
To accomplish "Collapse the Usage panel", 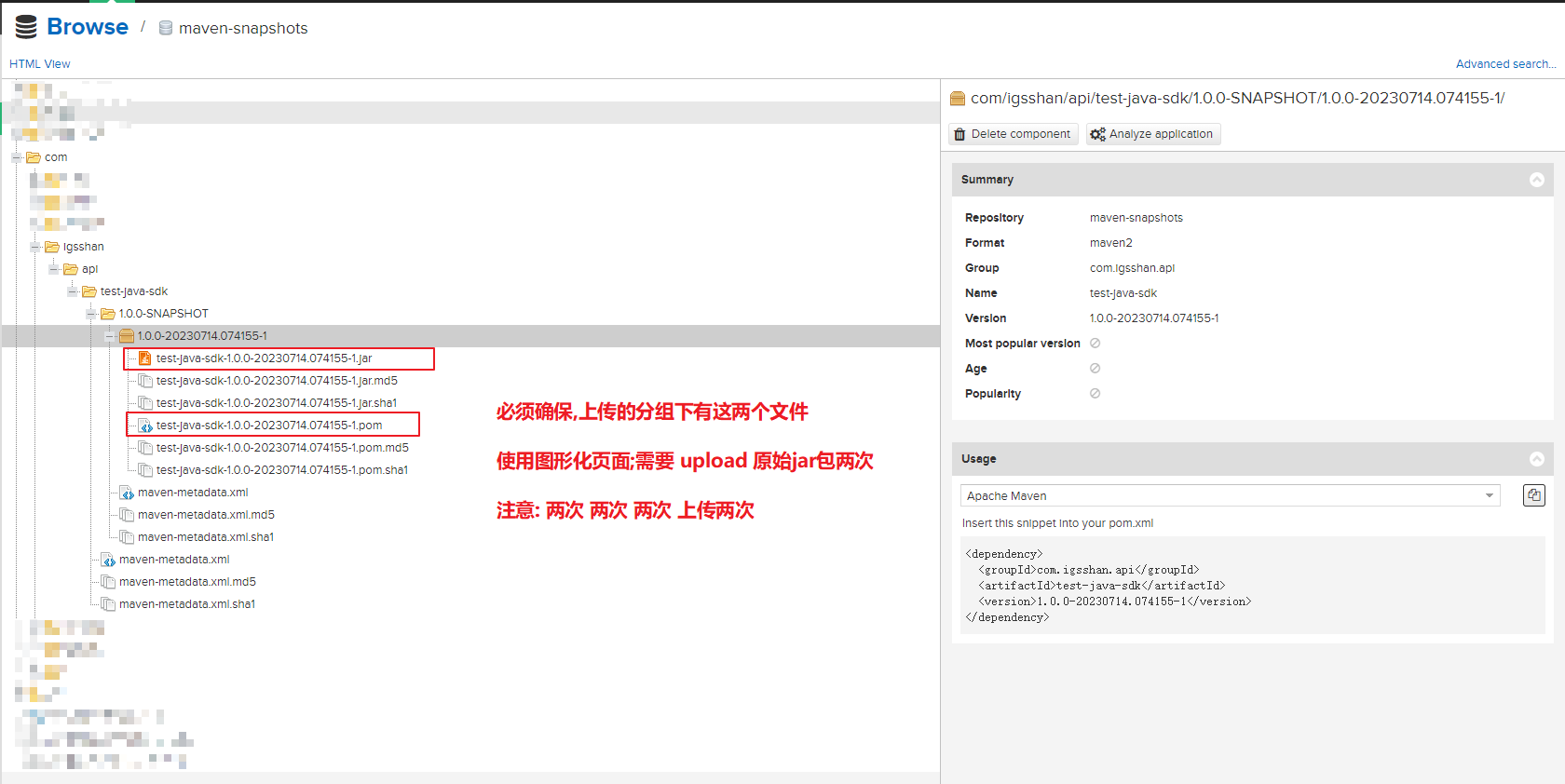I will coord(1536,459).
